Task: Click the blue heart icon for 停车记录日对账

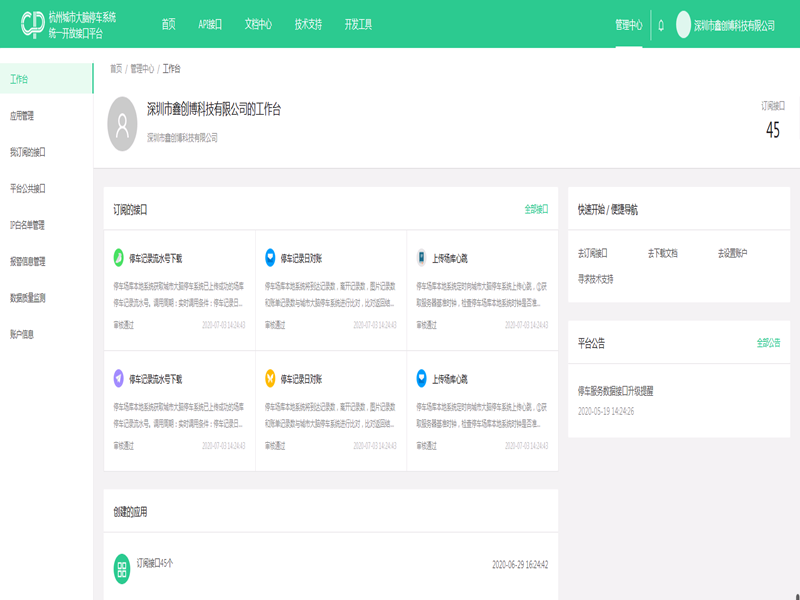Action: coord(270,257)
